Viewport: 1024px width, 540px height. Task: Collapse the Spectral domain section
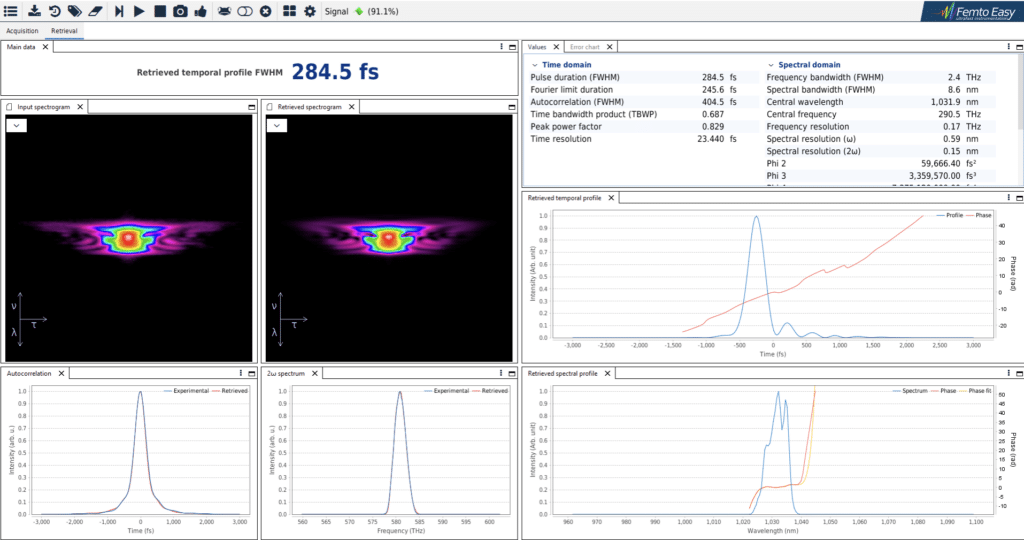pyautogui.click(x=771, y=65)
